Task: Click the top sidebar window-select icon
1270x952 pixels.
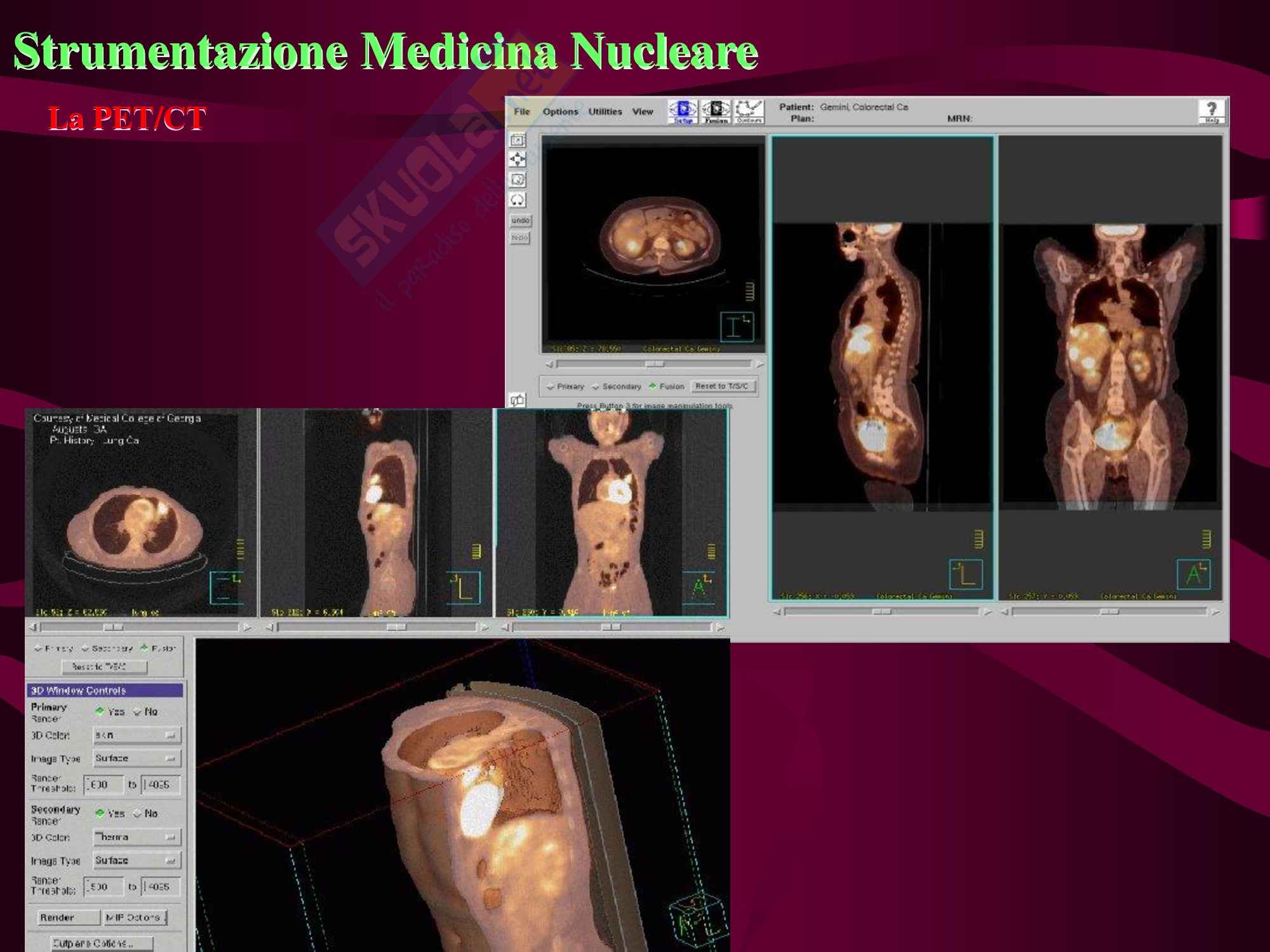Action: tap(518, 140)
